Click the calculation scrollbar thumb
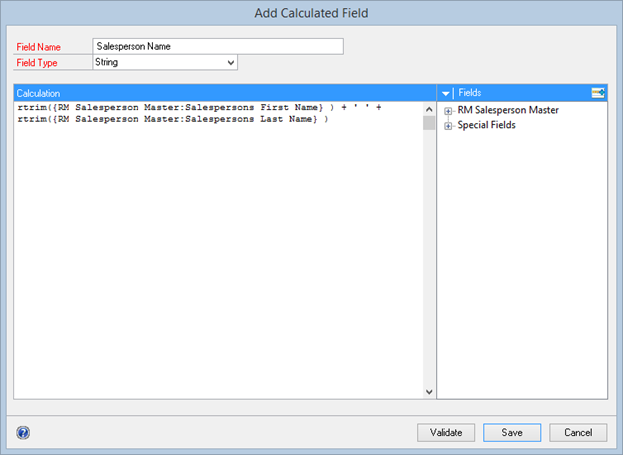This screenshot has height=456, width=624. (x=429, y=123)
